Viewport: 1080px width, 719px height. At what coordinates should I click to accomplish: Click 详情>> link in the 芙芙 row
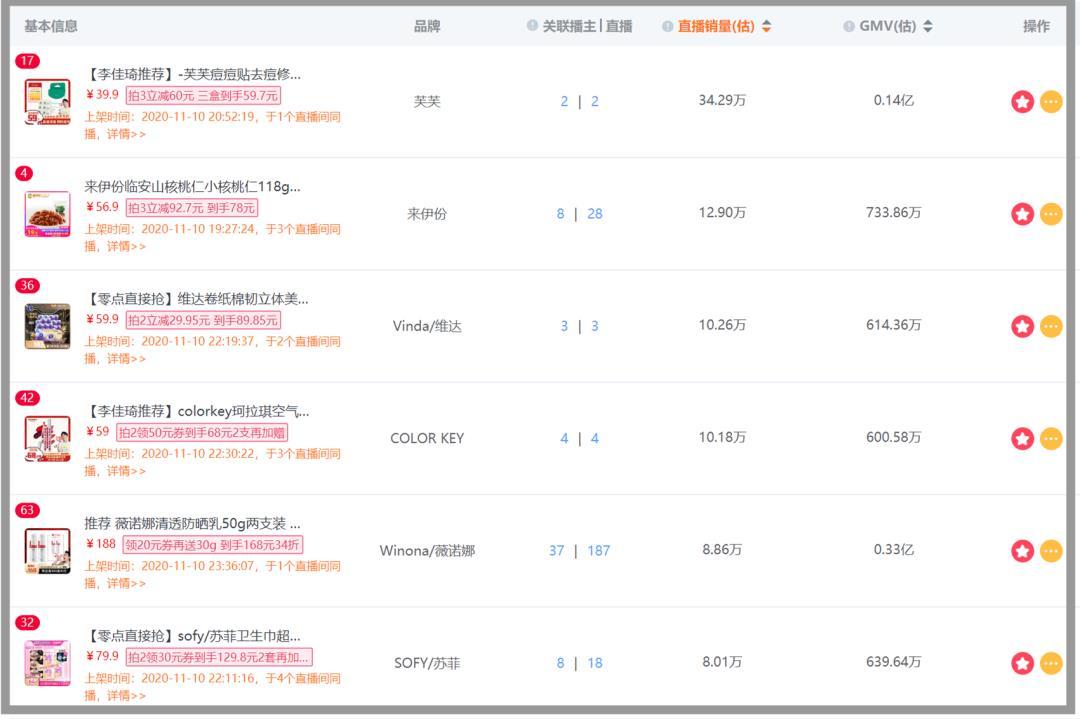pos(126,134)
